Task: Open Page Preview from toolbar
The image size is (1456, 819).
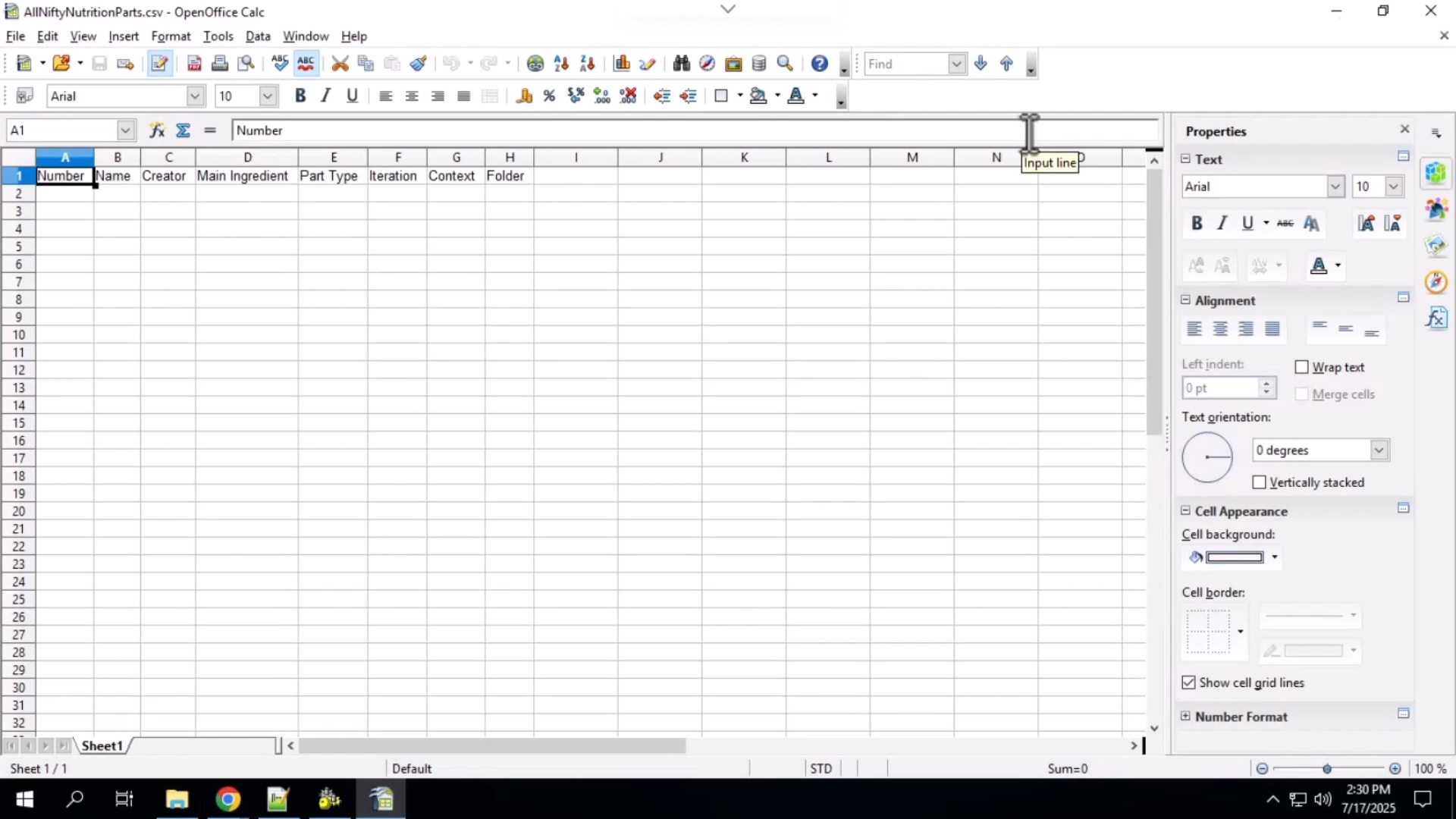Action: 246,64
